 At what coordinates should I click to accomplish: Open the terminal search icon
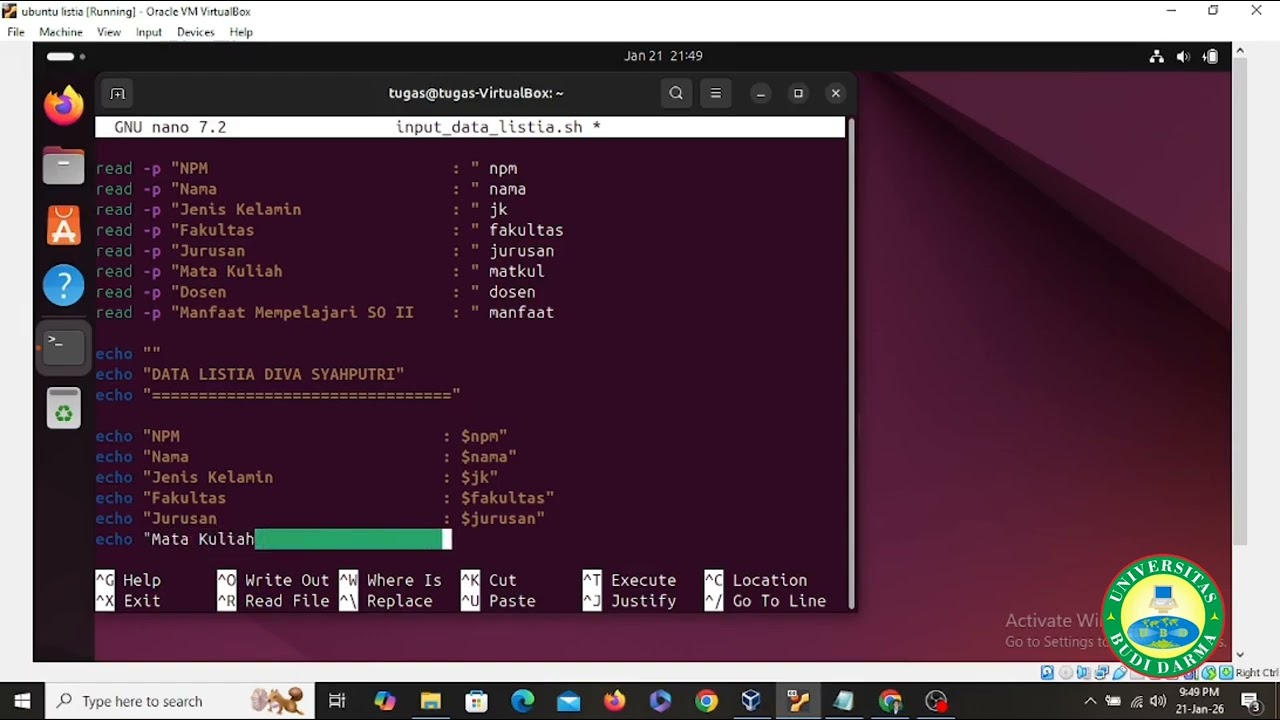[676, 93]
